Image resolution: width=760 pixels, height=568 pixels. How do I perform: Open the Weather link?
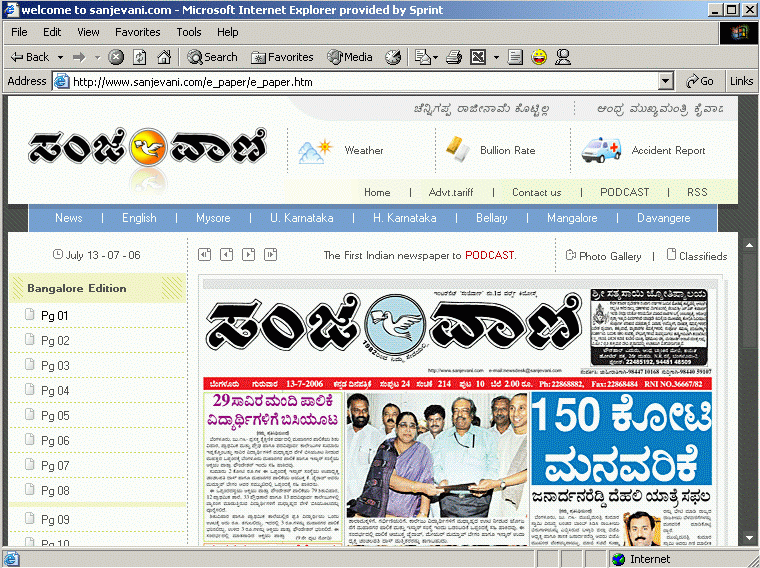click(364, 150)
